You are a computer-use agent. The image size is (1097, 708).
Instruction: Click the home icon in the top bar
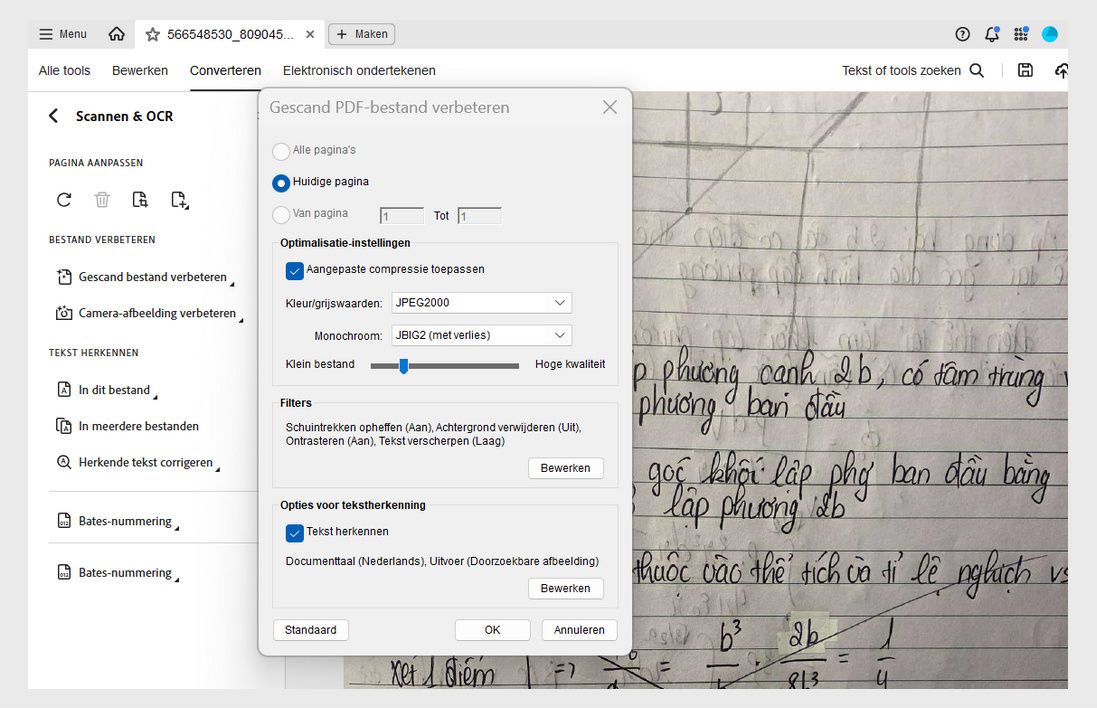(x=116, y=33)
